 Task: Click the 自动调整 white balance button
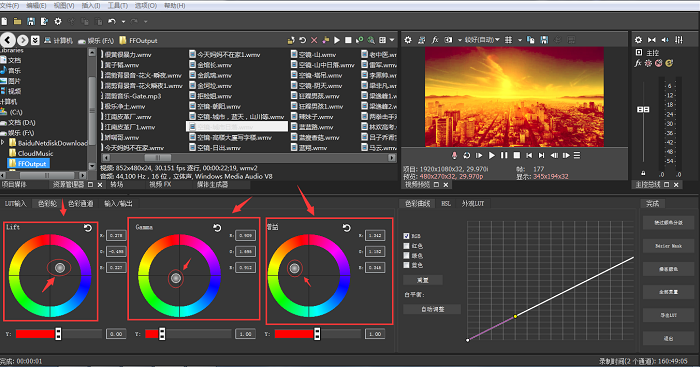tap(432, 309)
